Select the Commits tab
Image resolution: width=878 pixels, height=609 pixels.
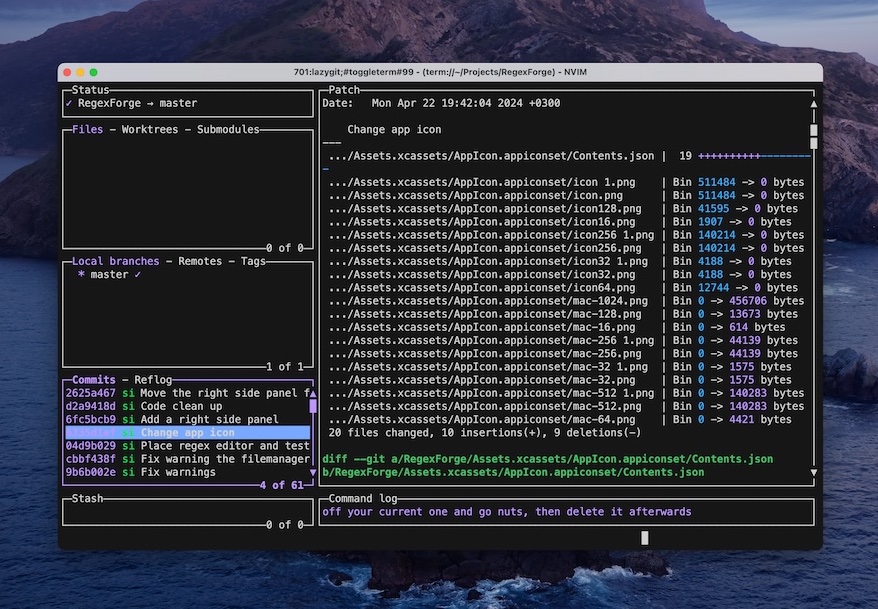(x=94, y=380)
